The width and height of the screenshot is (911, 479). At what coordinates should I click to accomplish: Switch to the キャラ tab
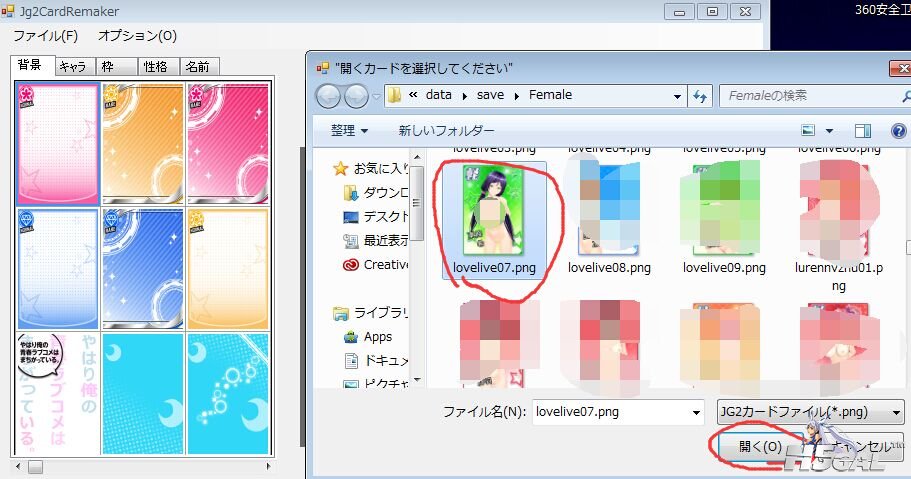coord(74,67)
